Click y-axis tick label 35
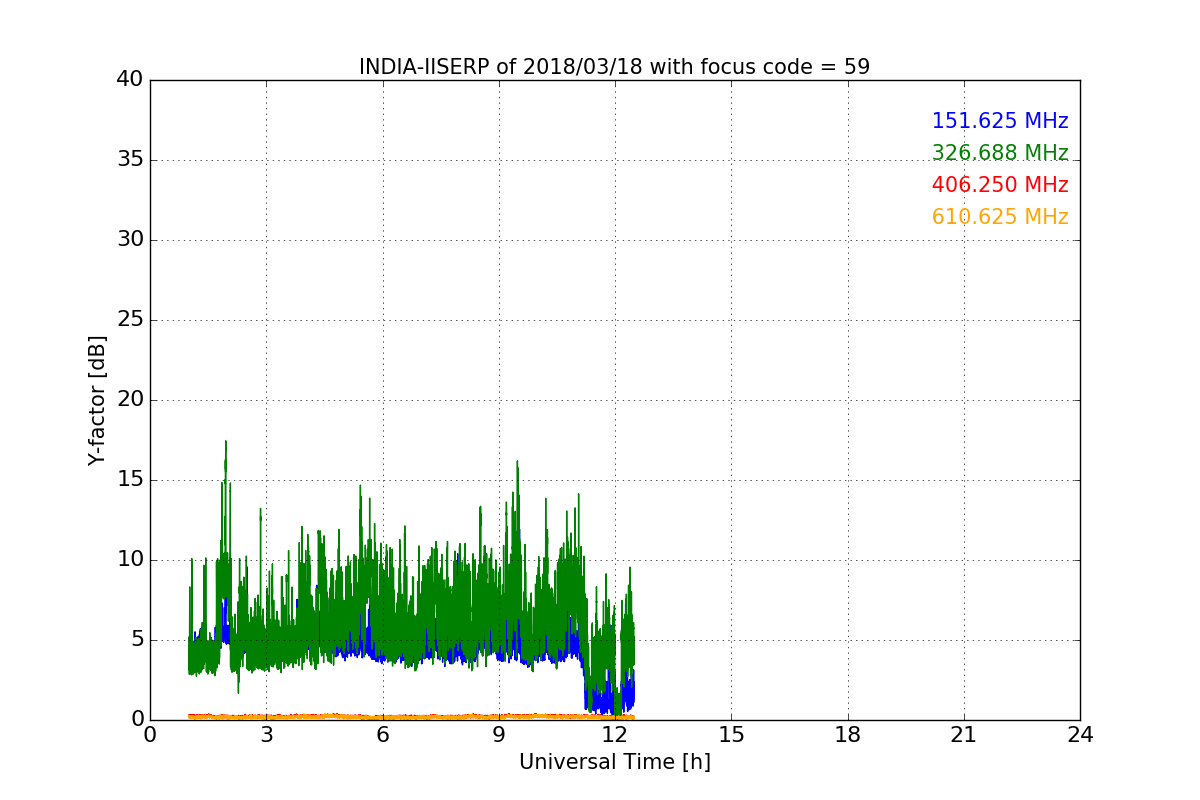Viewport: 1200px width, 800px height. pos(130,160)
